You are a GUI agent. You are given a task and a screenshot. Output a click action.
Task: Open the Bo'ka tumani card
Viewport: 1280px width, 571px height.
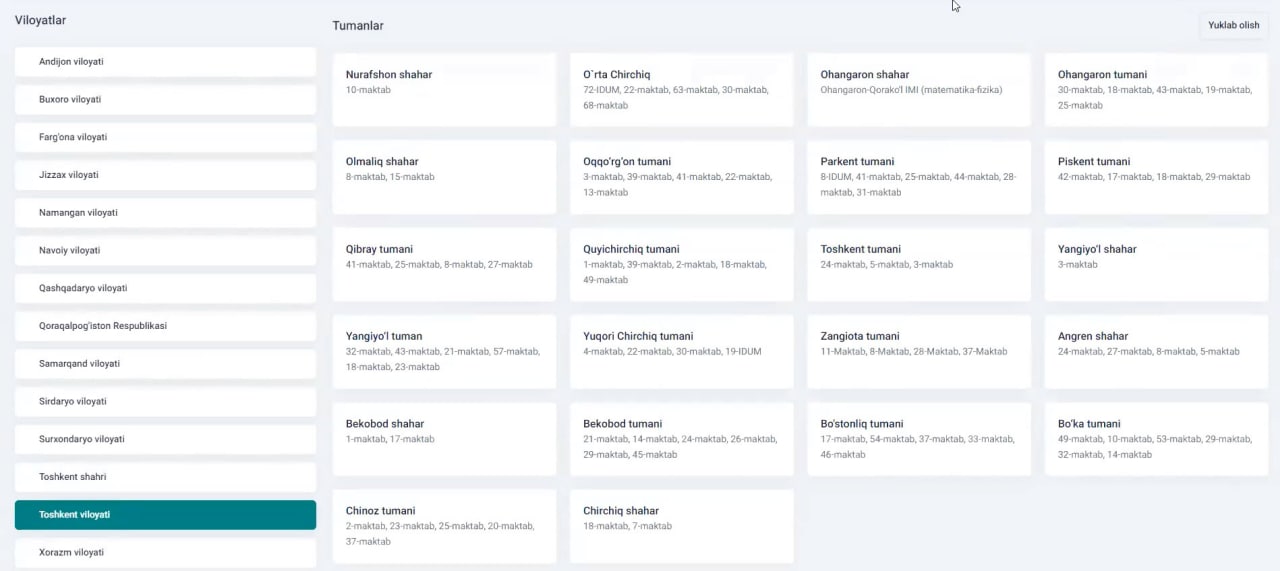[x=1156, y=439]
